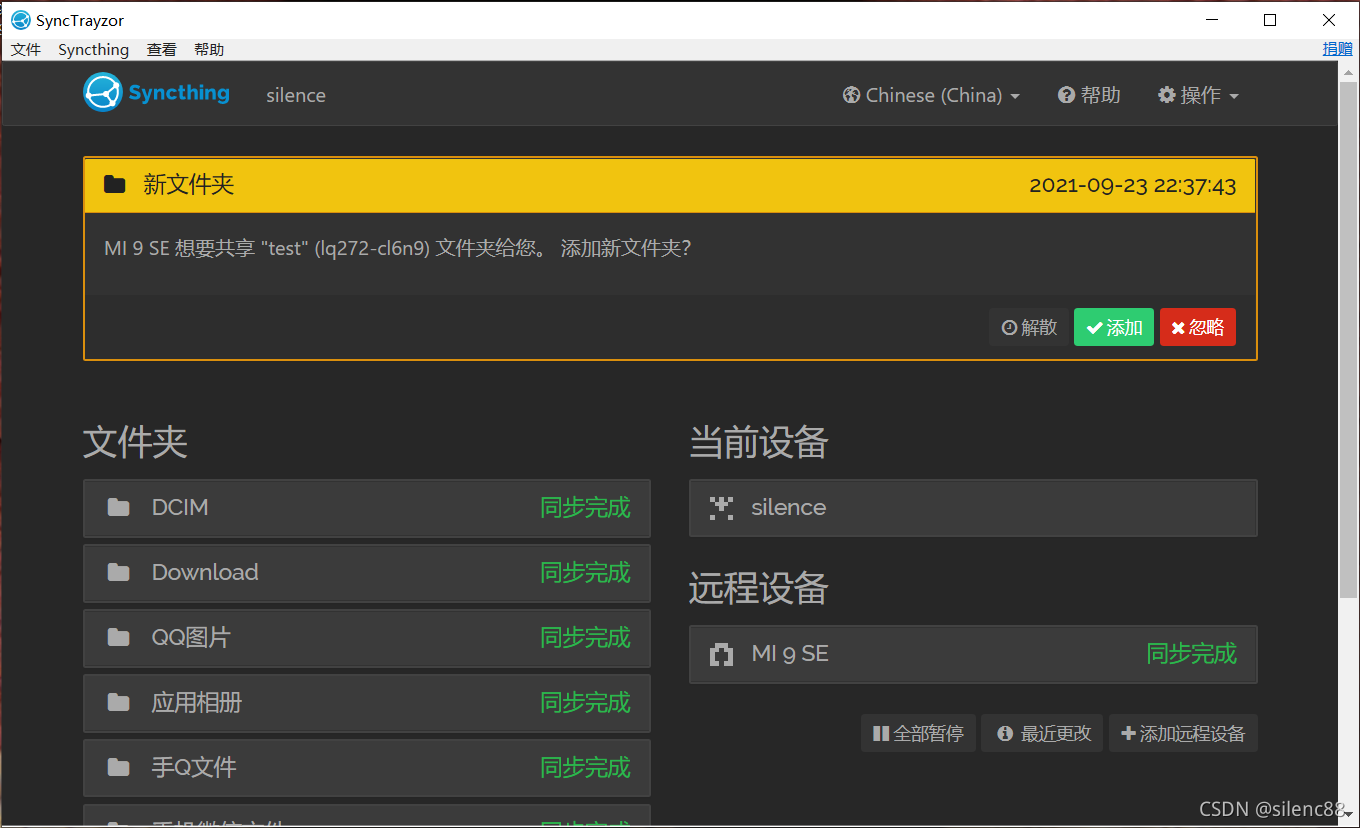Expand the Download folder row

367,573
